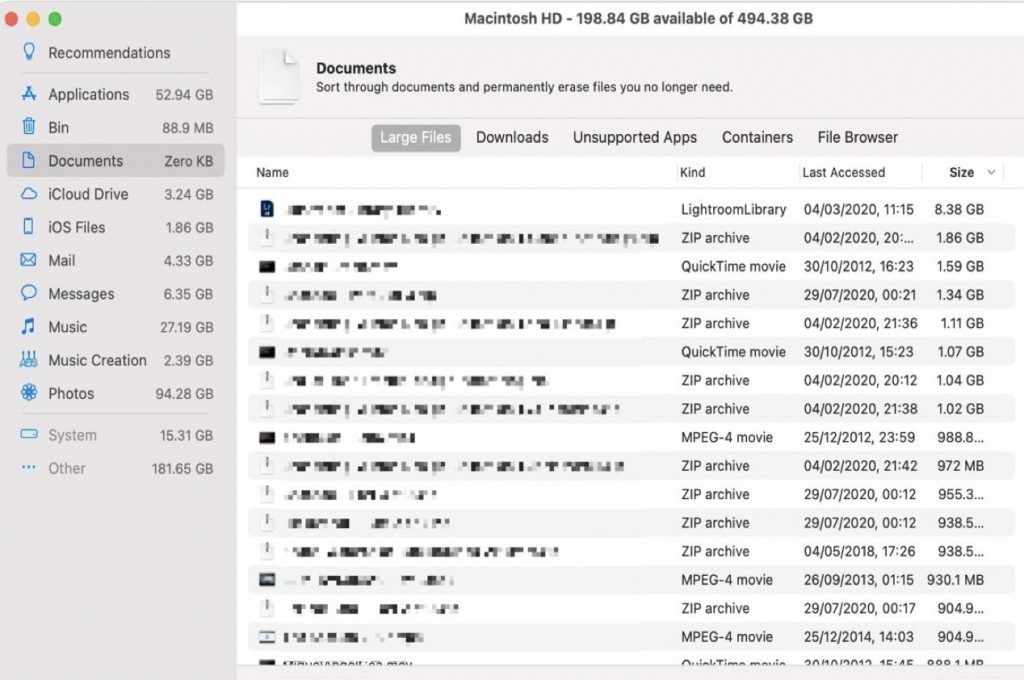This screenshot has width=1024, height=680.
Task: Click the Recommendations lightbulb icon
Action: click(x=29, y=52)
